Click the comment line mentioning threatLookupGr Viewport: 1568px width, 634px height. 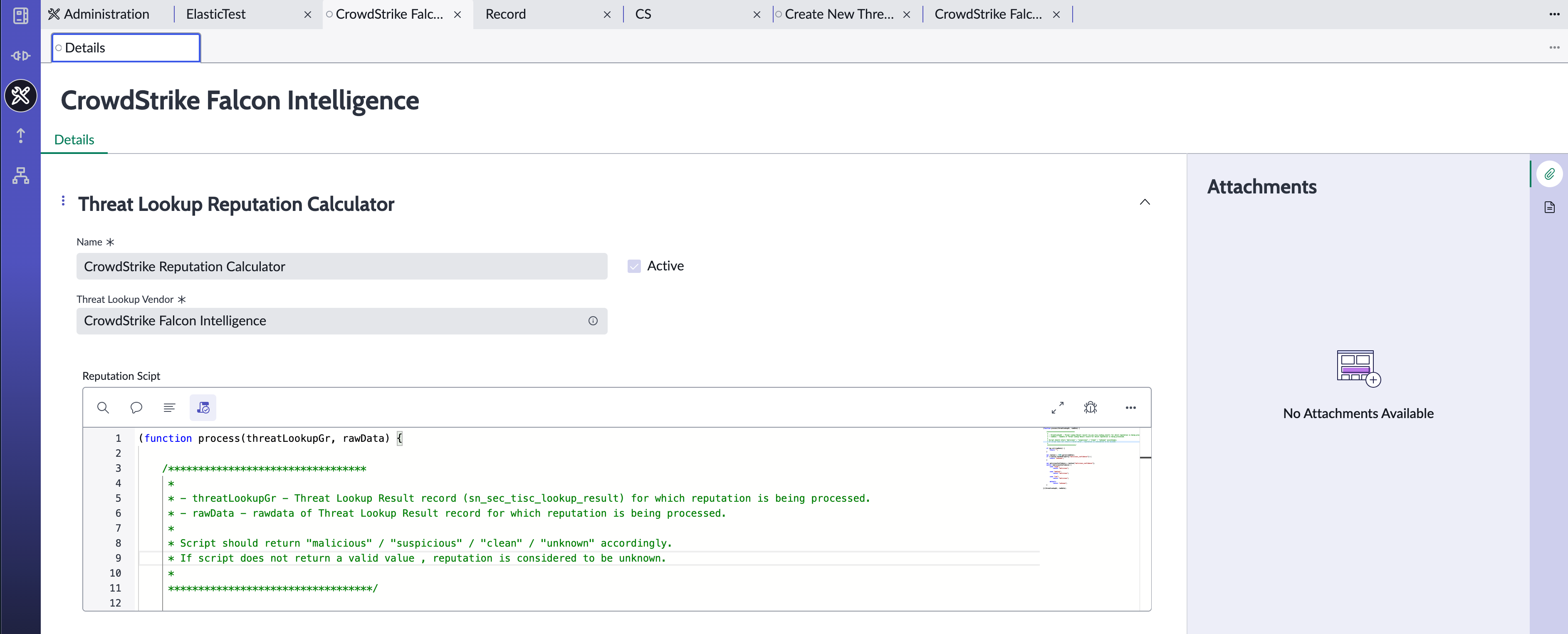click(519, 498)
